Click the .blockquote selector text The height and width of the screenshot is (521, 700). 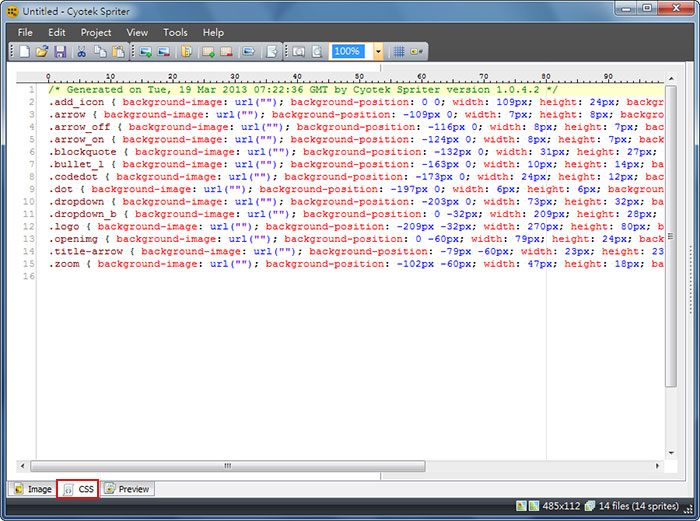coord(83,152)
